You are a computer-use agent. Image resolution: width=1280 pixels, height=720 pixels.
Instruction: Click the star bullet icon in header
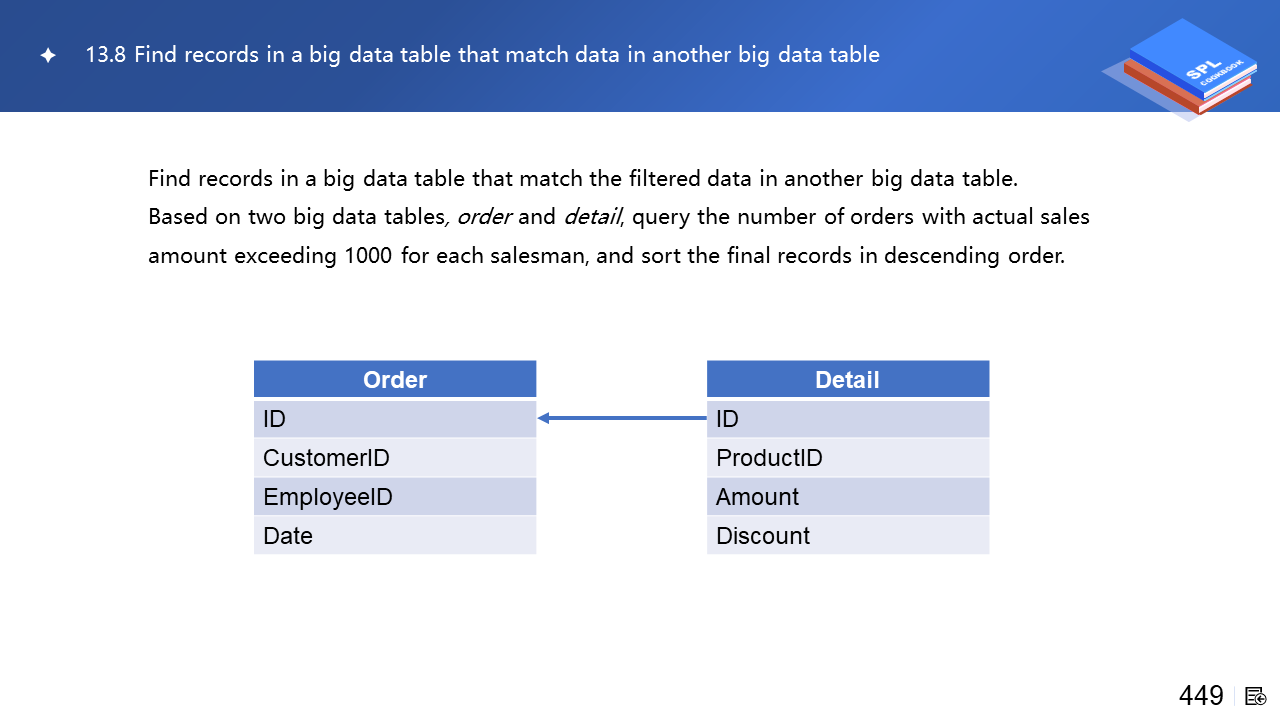pos(48,55)
